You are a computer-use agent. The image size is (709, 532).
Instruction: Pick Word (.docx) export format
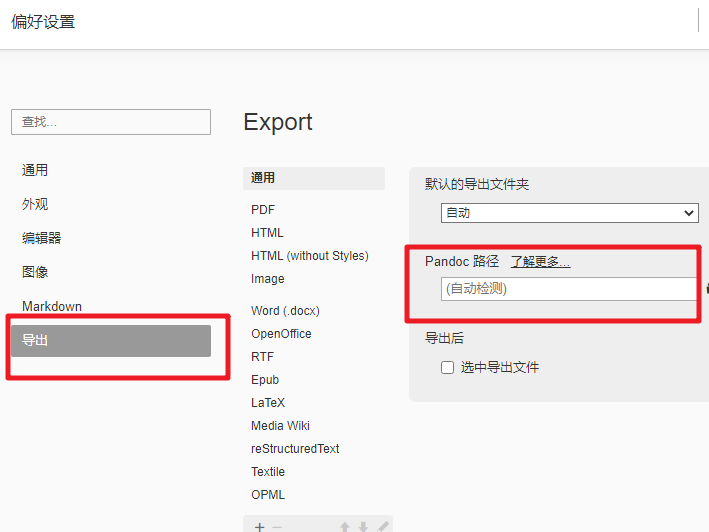(285, 311)
